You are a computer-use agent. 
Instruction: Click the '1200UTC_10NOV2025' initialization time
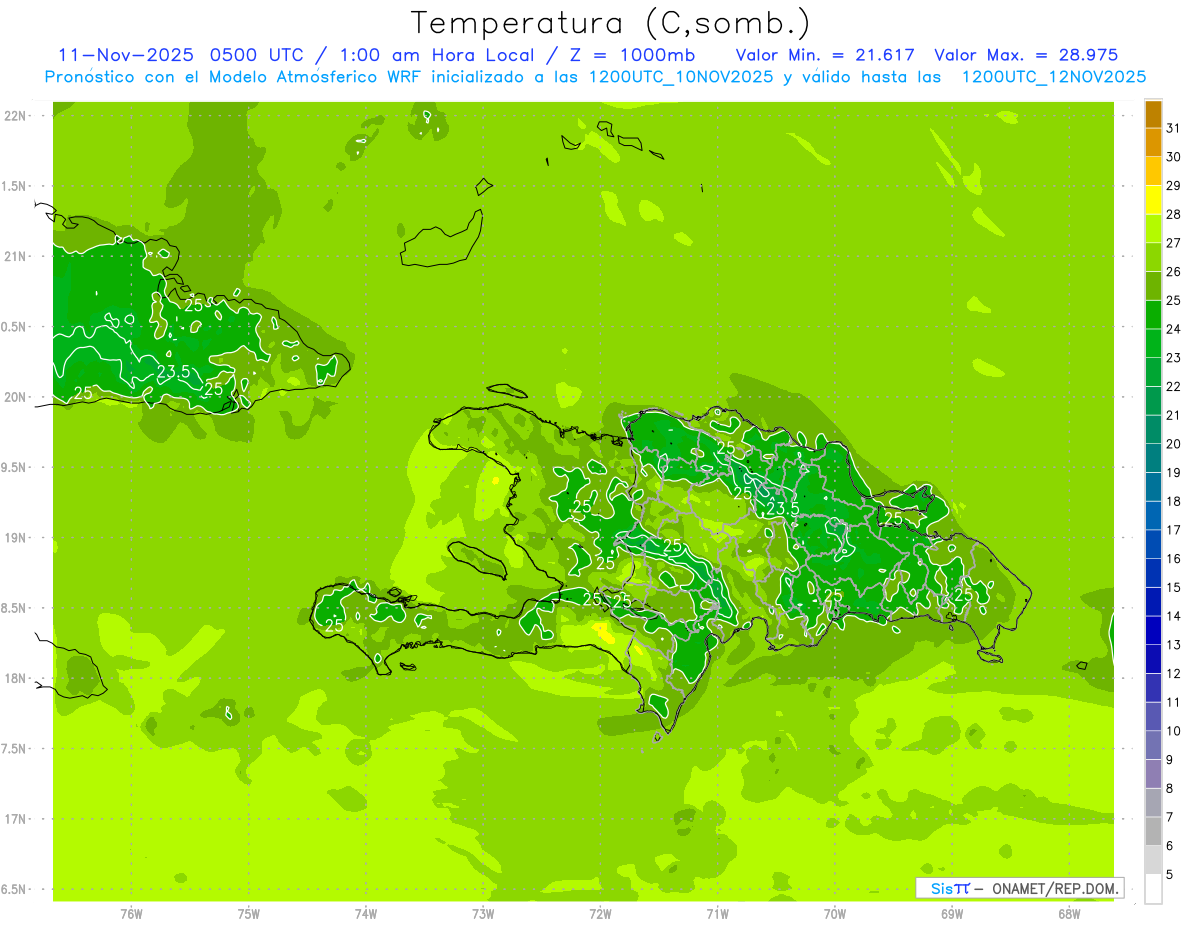pyautogui.click(x=679, y=77)
